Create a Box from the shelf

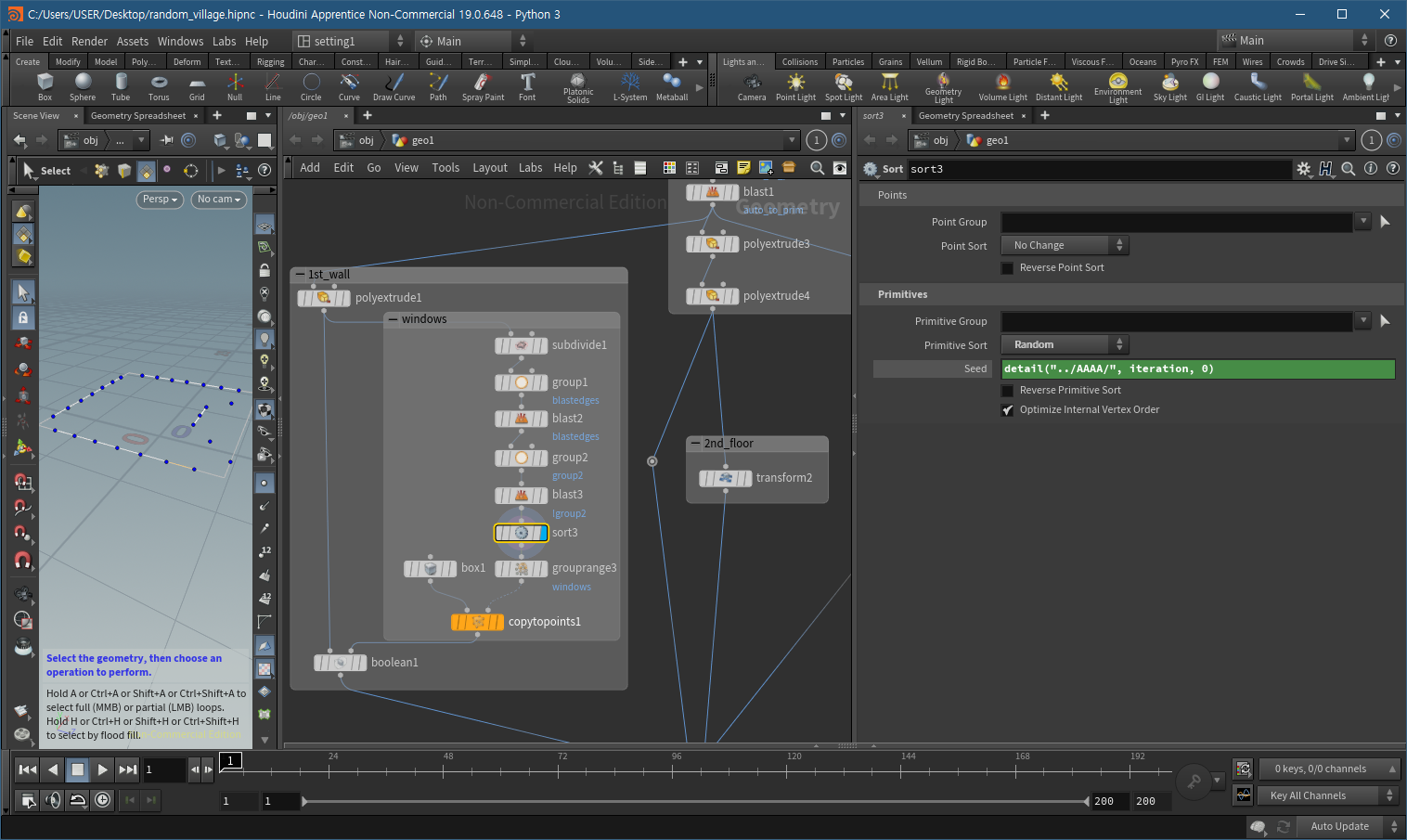point(45,87)
